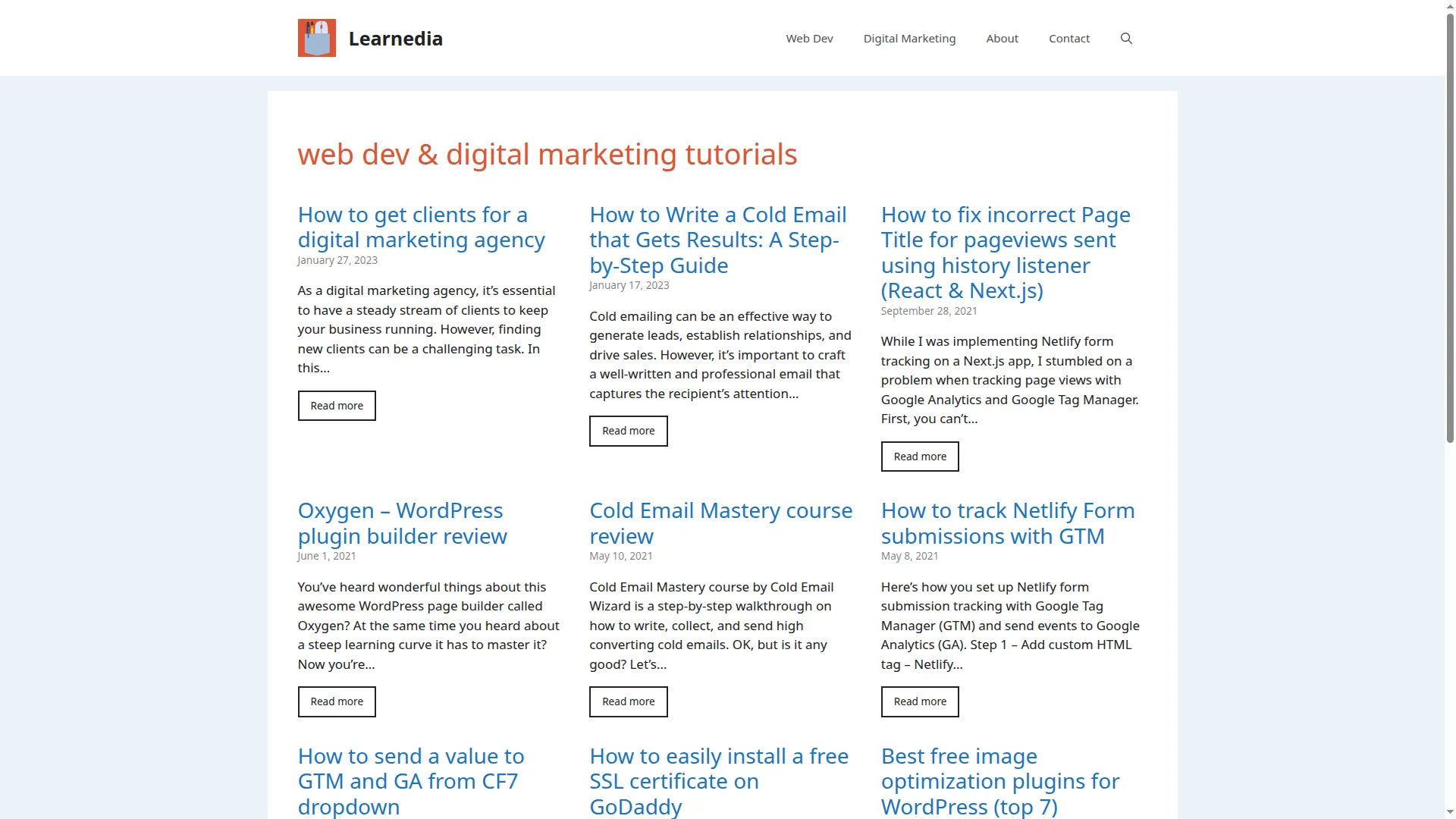Click the 'May 10, 2021' post date
Screen dimensions: 1456x819
pyautogui.click(x=621, y=556)
